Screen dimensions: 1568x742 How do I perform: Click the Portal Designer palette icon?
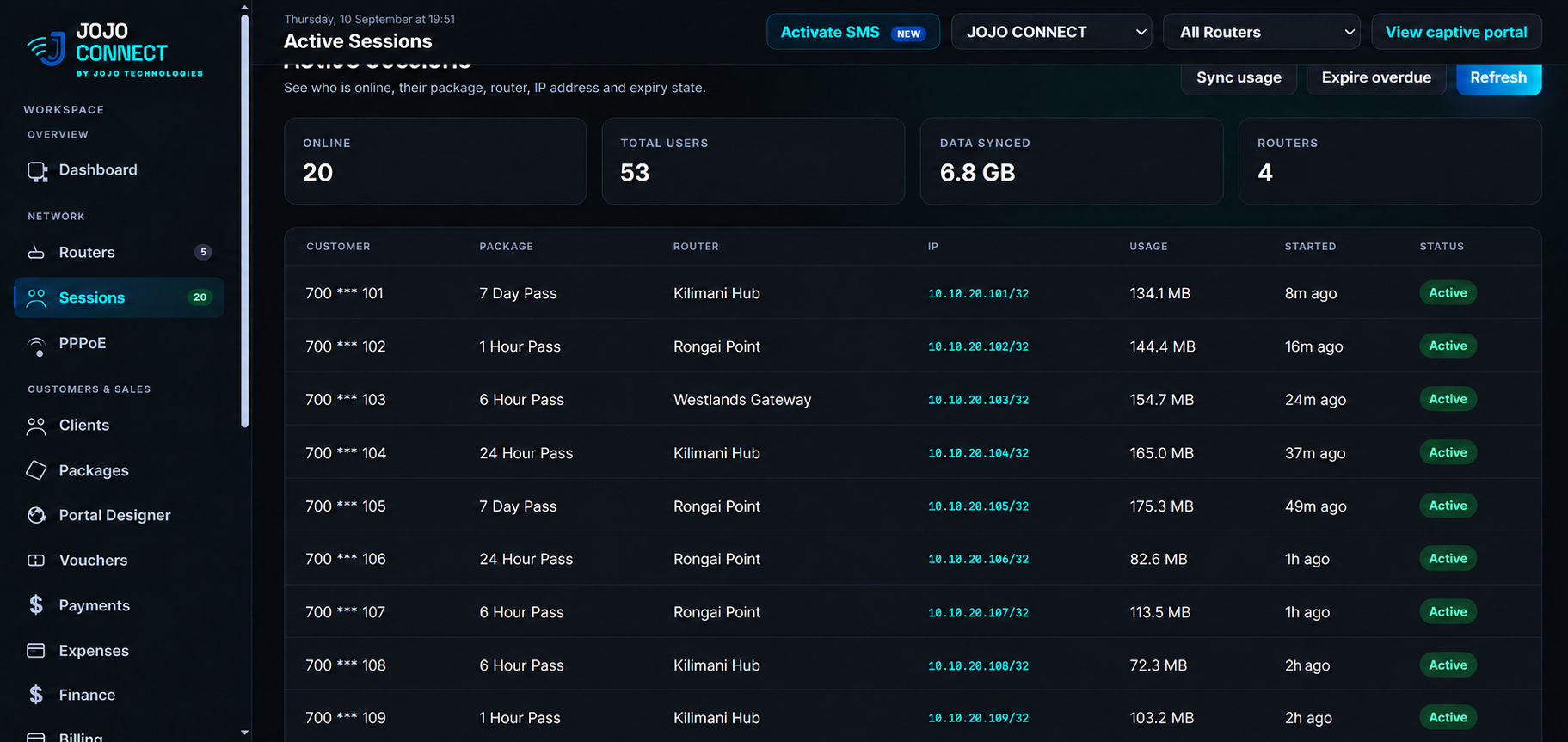[x=36, y=515]
